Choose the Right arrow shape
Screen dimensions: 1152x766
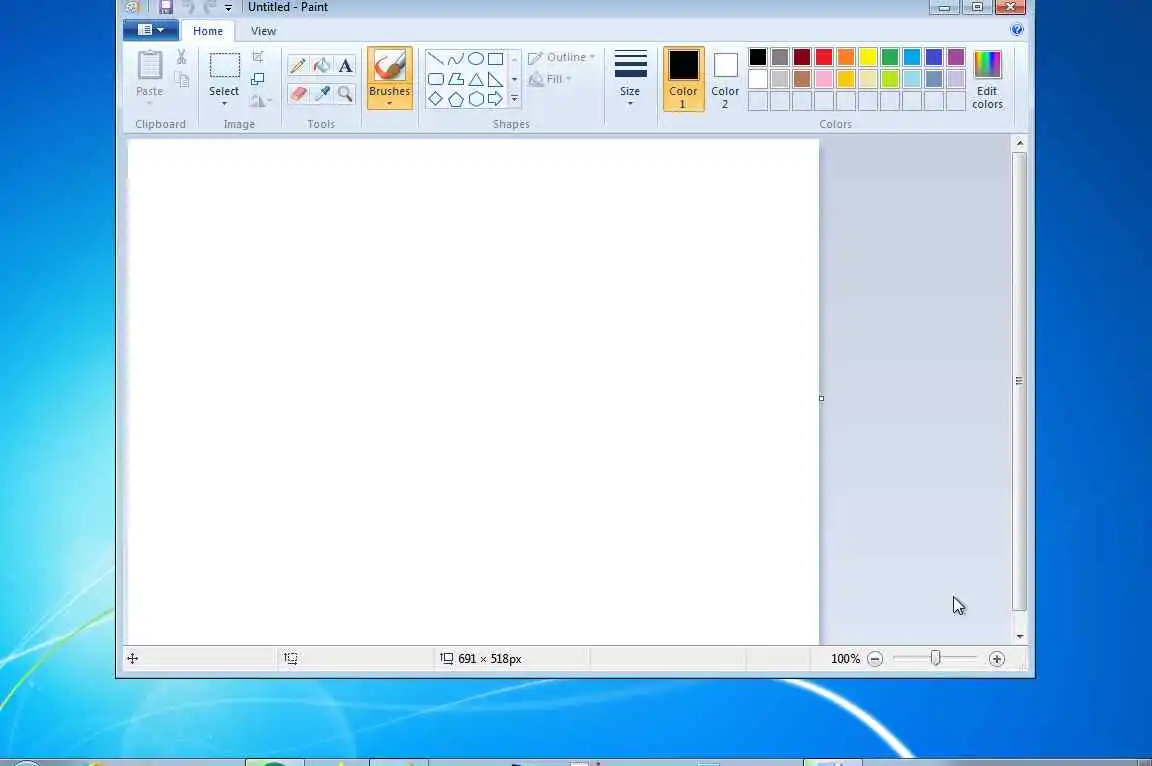point(496,98)
